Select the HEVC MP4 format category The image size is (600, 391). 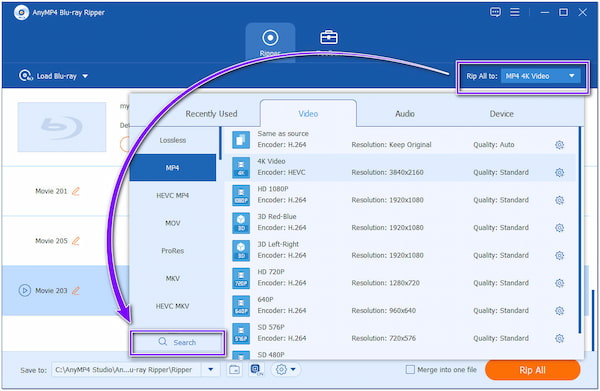coord(173,196)
